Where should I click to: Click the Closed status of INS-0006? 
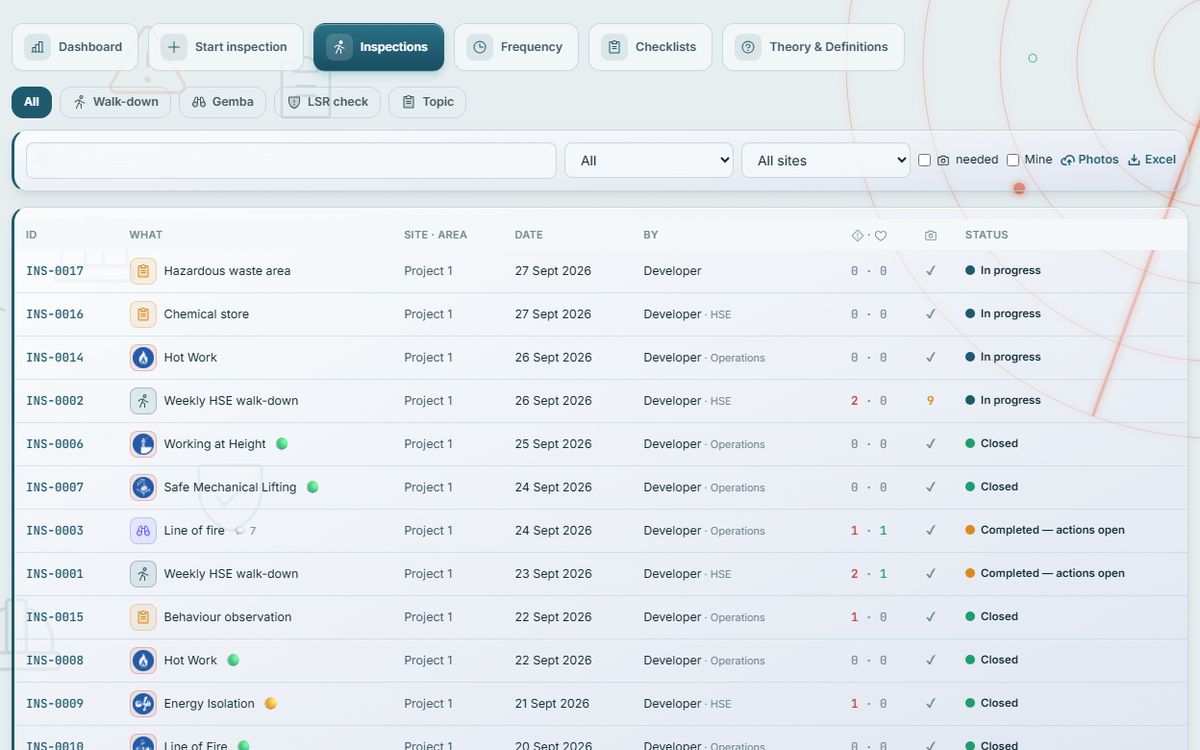tap(992, 444)
